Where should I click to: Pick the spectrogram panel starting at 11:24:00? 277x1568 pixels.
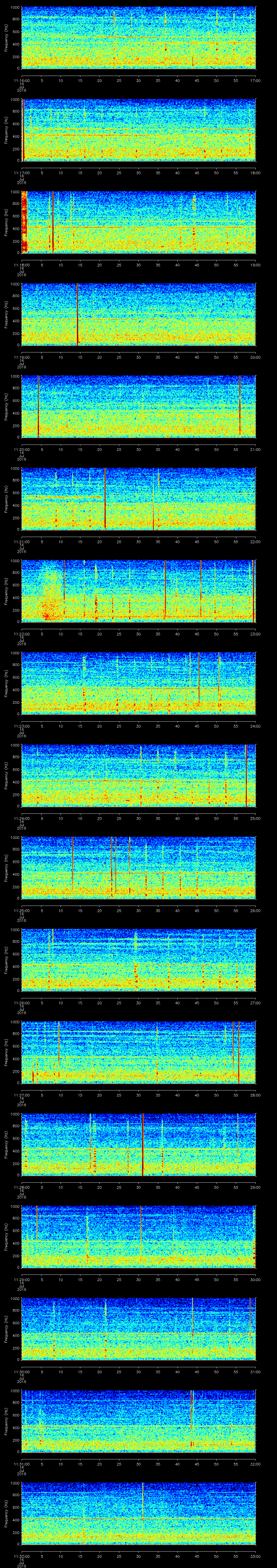pyautogui.click(x=138, y=775)
